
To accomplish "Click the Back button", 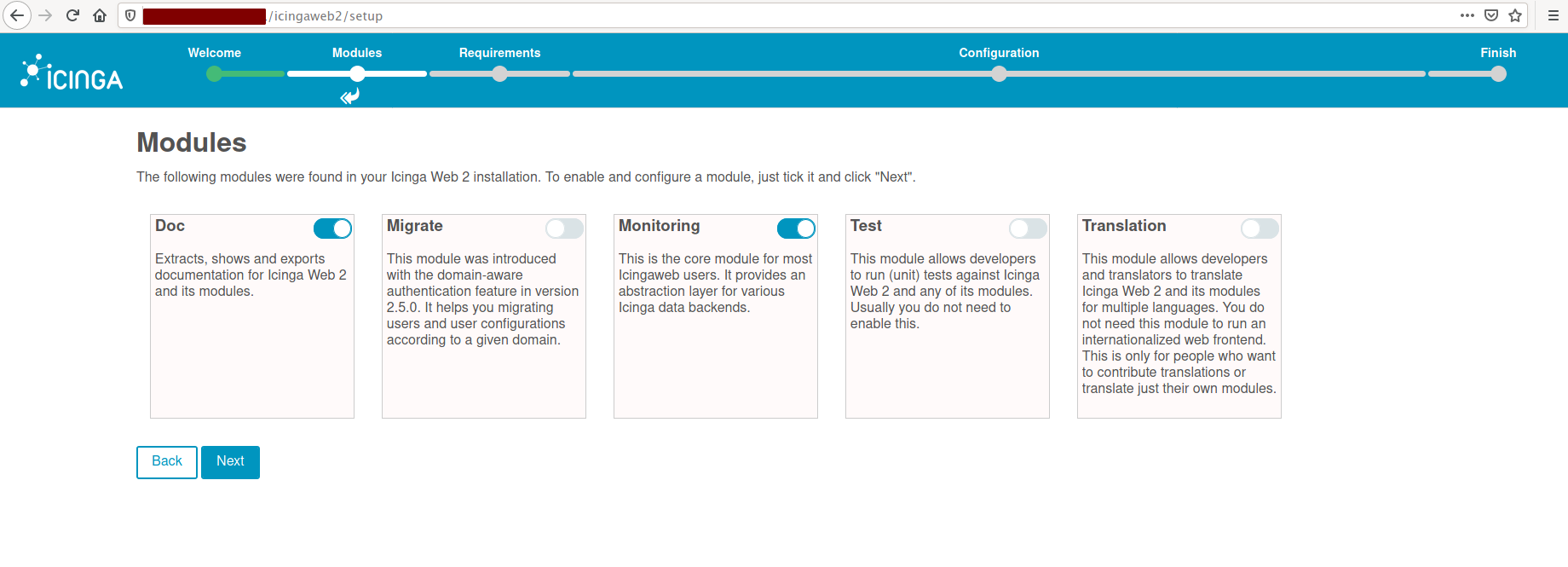I will click(x=167, y=462).
